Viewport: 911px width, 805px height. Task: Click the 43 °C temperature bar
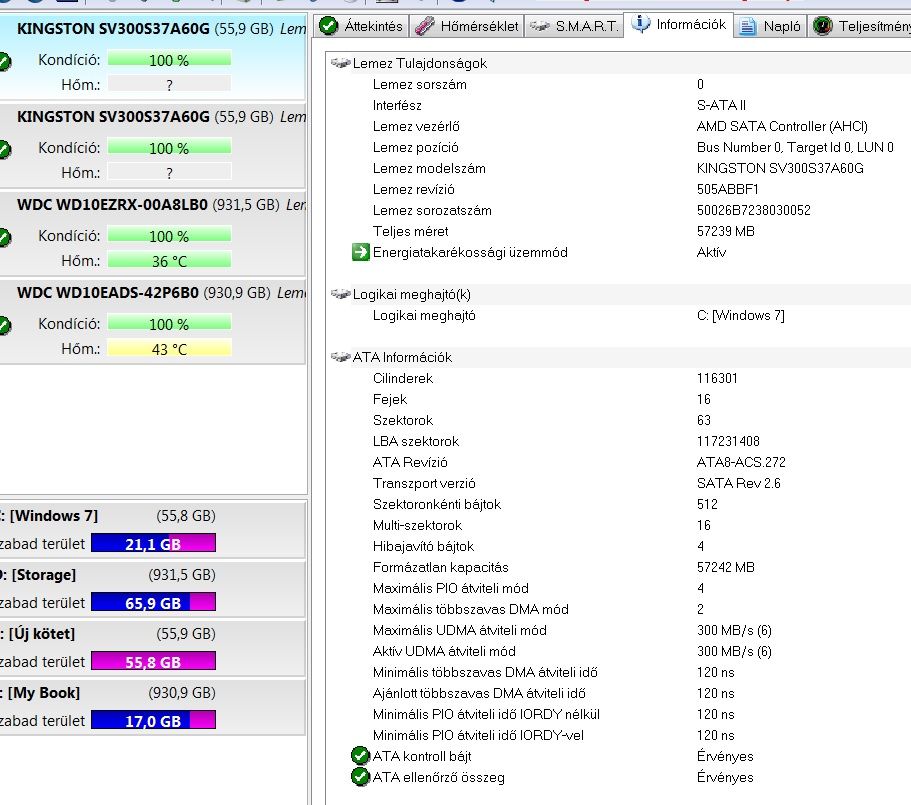(x=169, y=348)
